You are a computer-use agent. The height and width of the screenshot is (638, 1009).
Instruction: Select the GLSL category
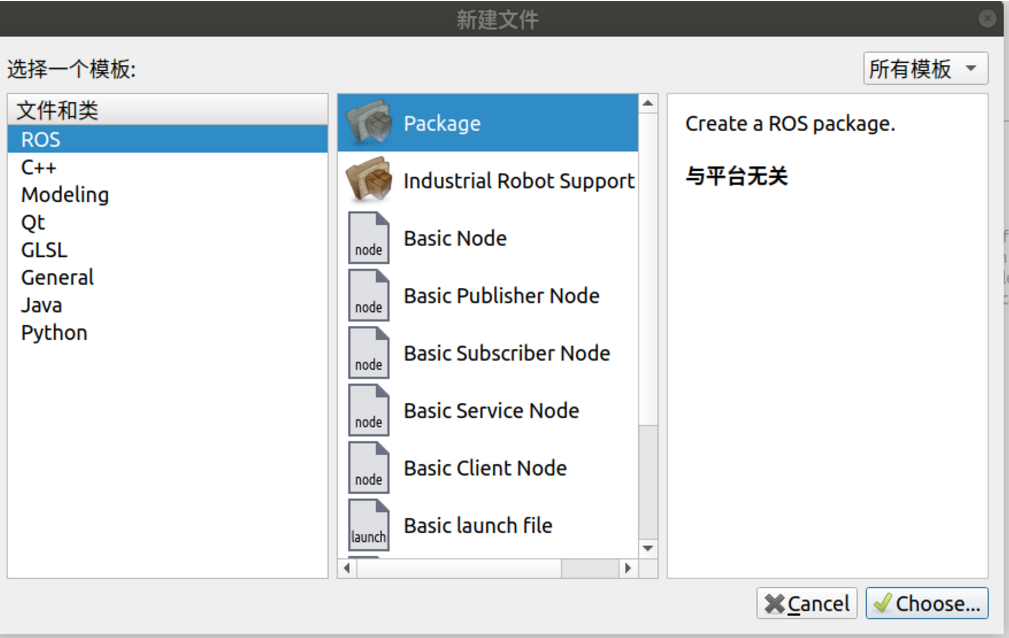[167, 250]
